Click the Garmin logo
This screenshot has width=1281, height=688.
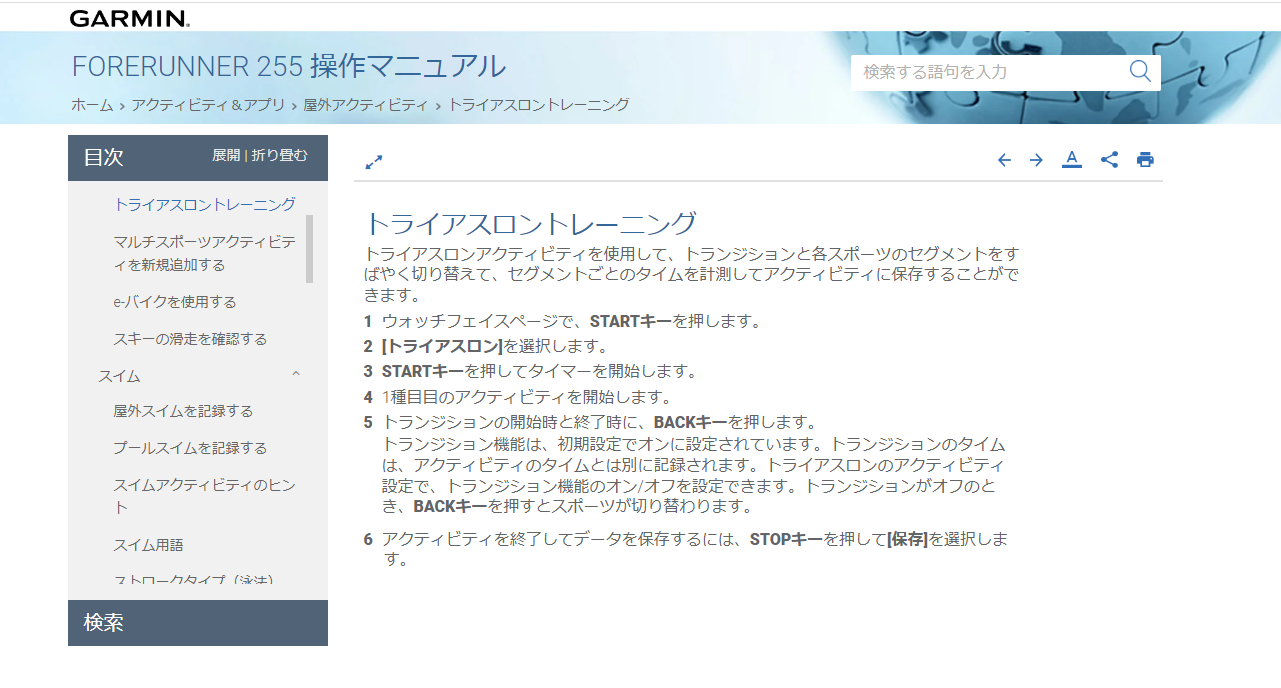(x=129, y=18)
